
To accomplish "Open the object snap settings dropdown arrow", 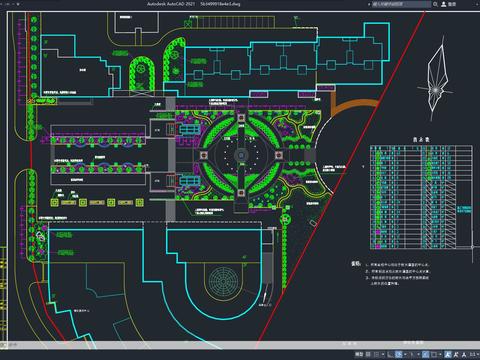I will click(440, 354).
